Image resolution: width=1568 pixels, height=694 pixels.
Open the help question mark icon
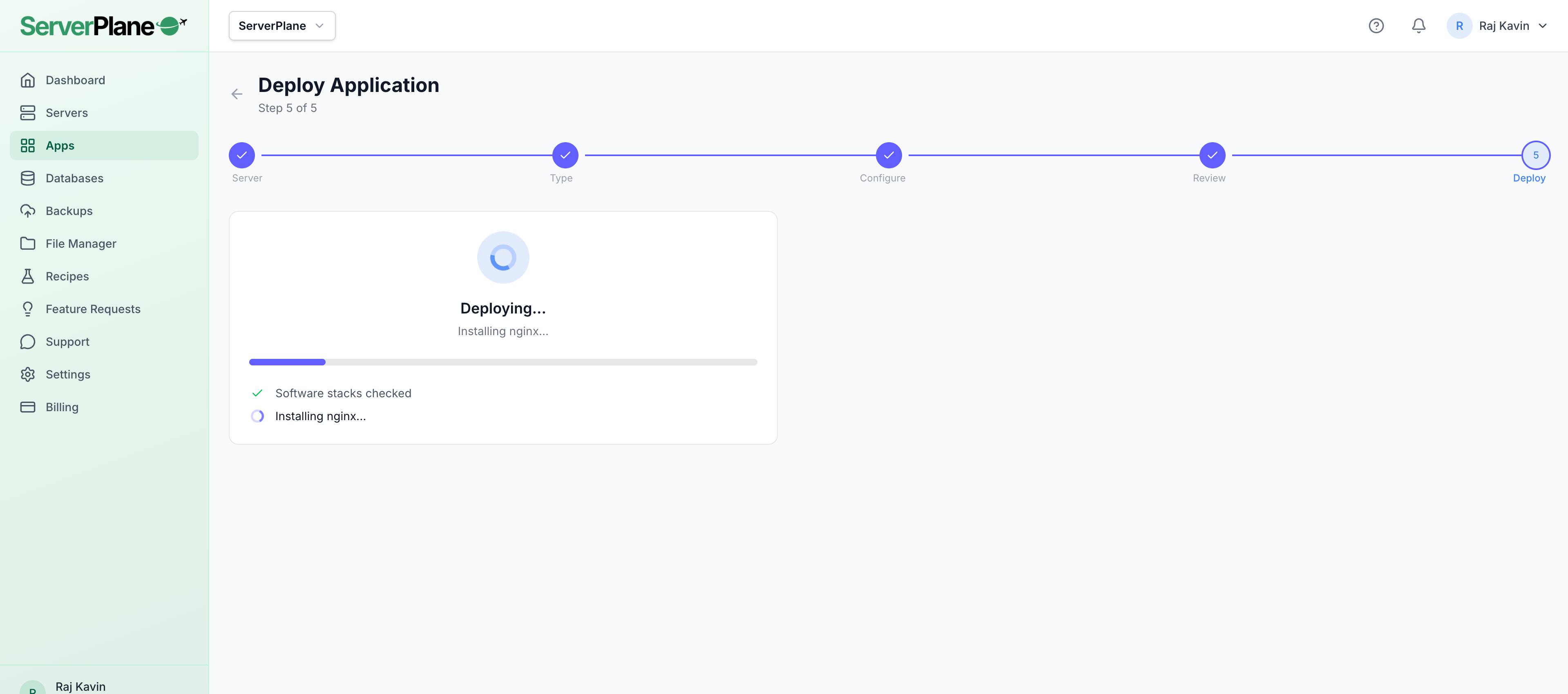(1376, 26)
